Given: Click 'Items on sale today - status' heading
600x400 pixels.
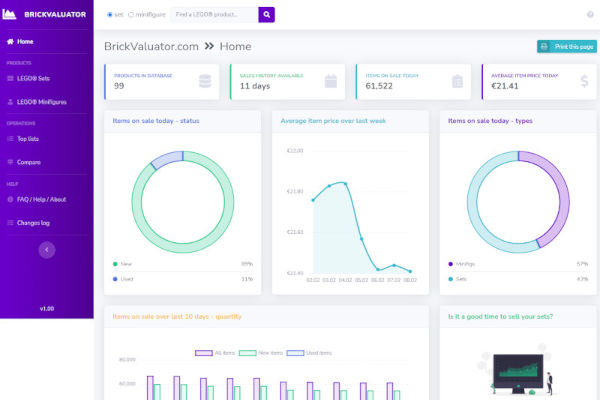Looking at the screenshot, I should click(x=156, y=121).
